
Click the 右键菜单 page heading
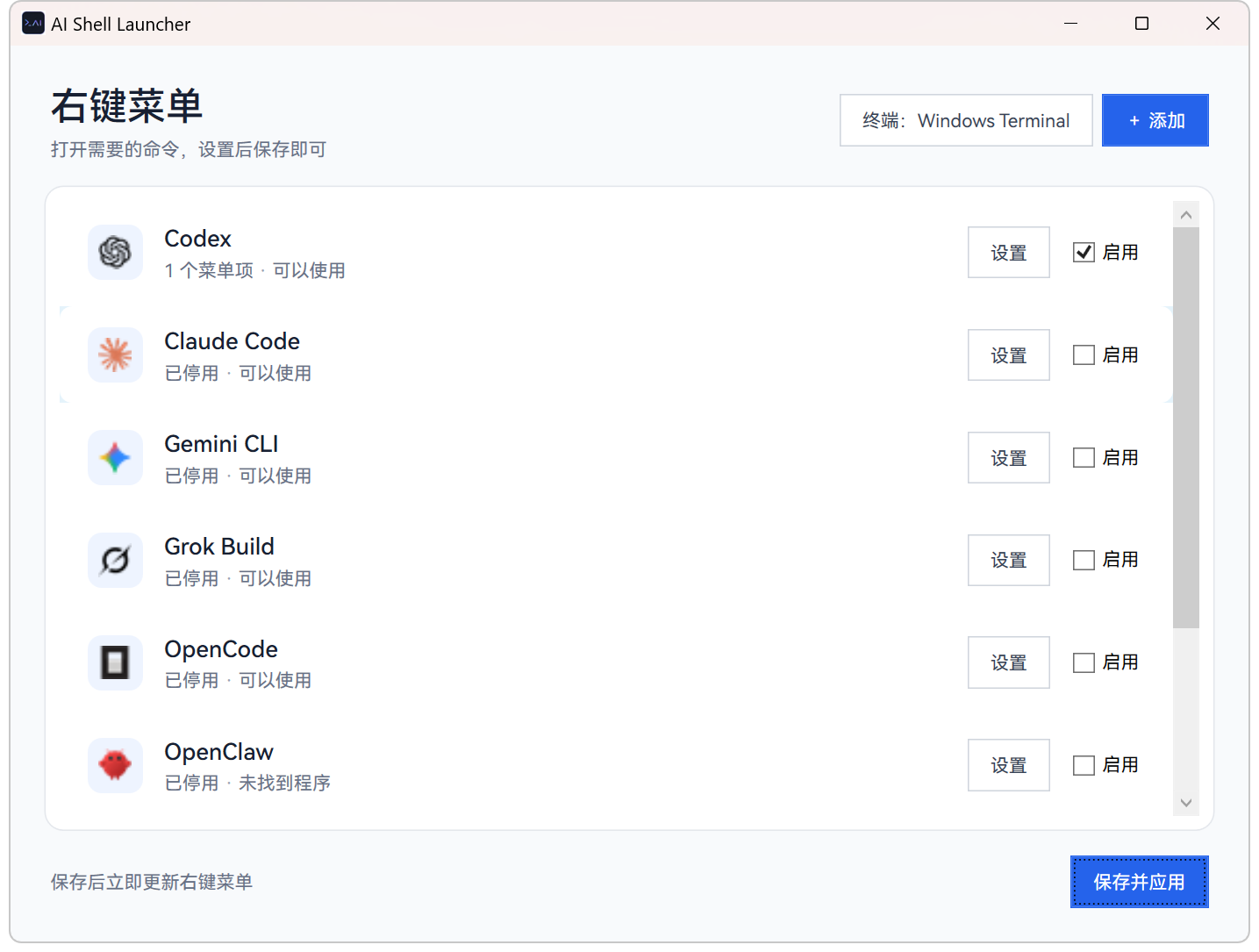[127, 106]
